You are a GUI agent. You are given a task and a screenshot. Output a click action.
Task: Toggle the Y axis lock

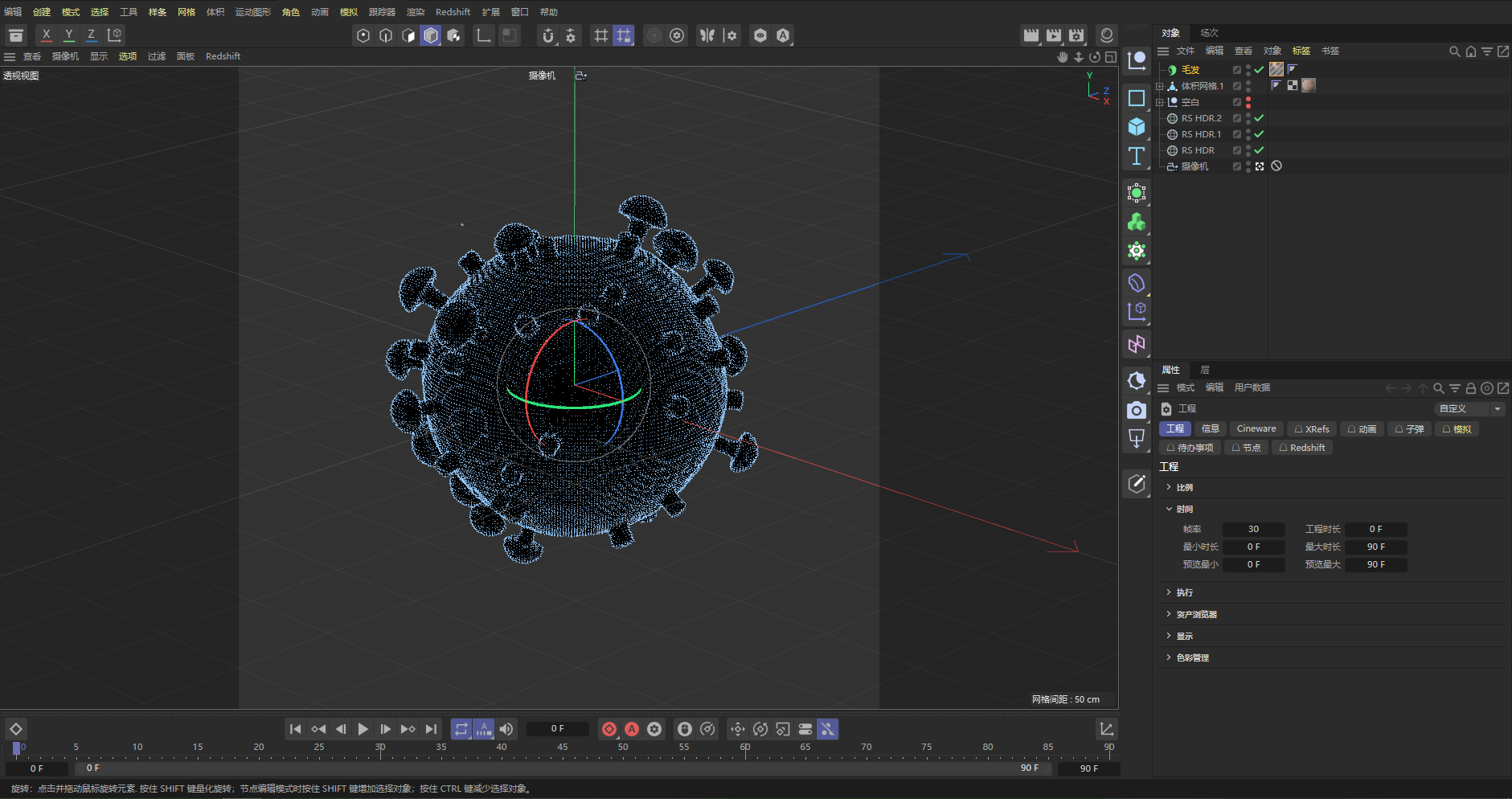click(69, 35)
